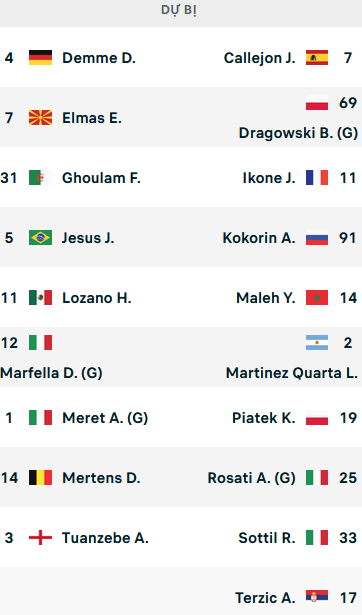This screenshot has width=362, height=615.
Task: Click the DỰ BỊ section header
Action: click(179, 10)
